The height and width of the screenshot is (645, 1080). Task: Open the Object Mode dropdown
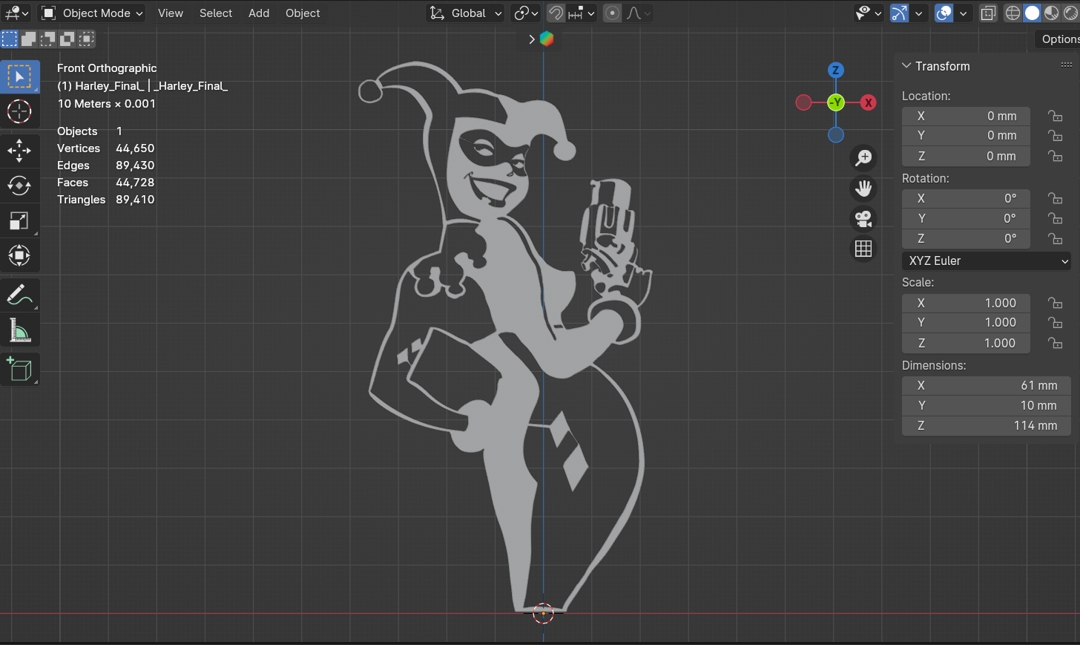[91, 13]
